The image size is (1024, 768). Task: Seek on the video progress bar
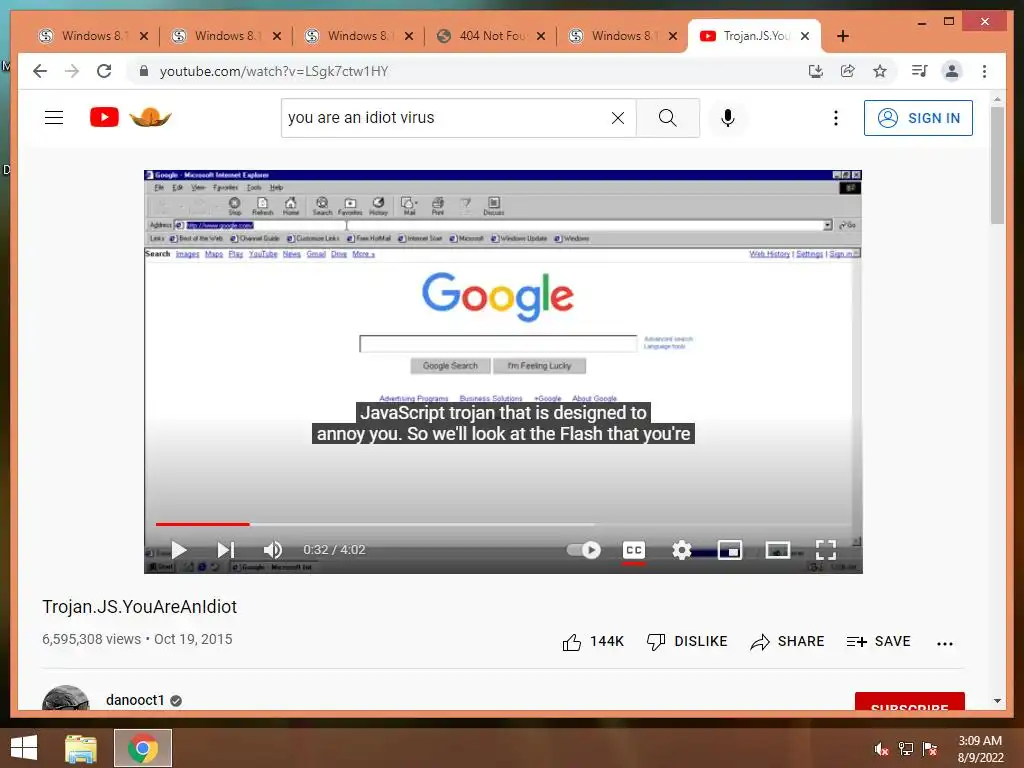503,524
